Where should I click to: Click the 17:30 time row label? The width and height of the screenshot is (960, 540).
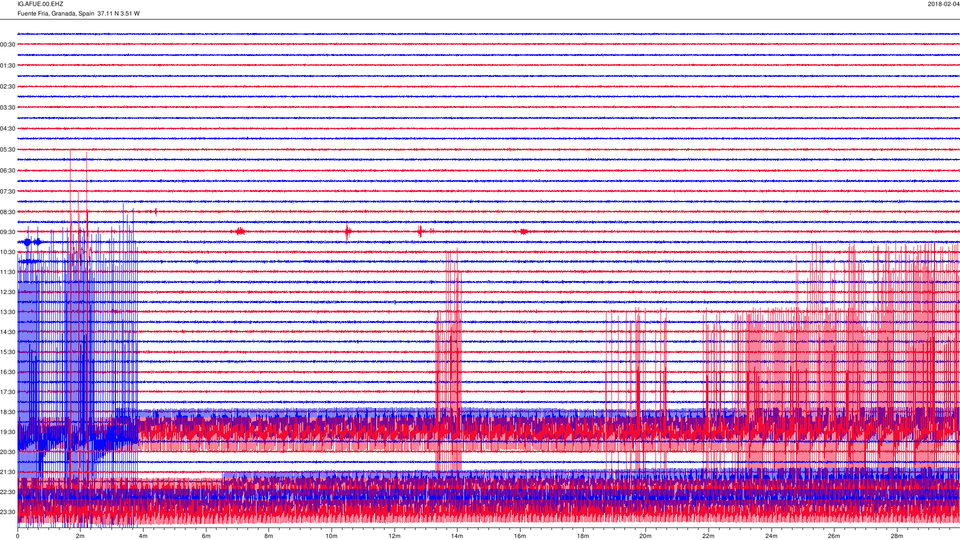[8, 392]
